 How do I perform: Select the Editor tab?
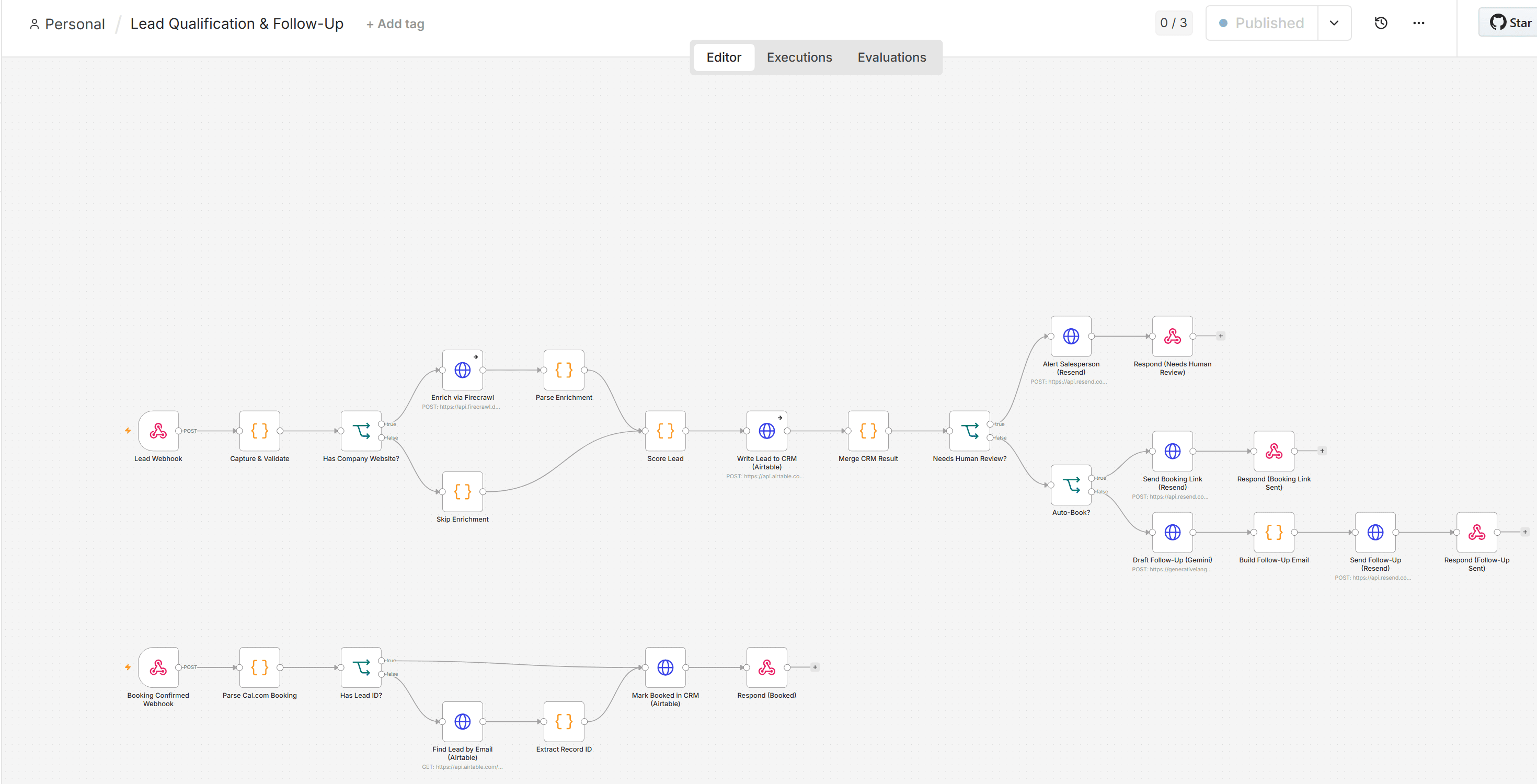pyautogui.click(x=724, y=57)
